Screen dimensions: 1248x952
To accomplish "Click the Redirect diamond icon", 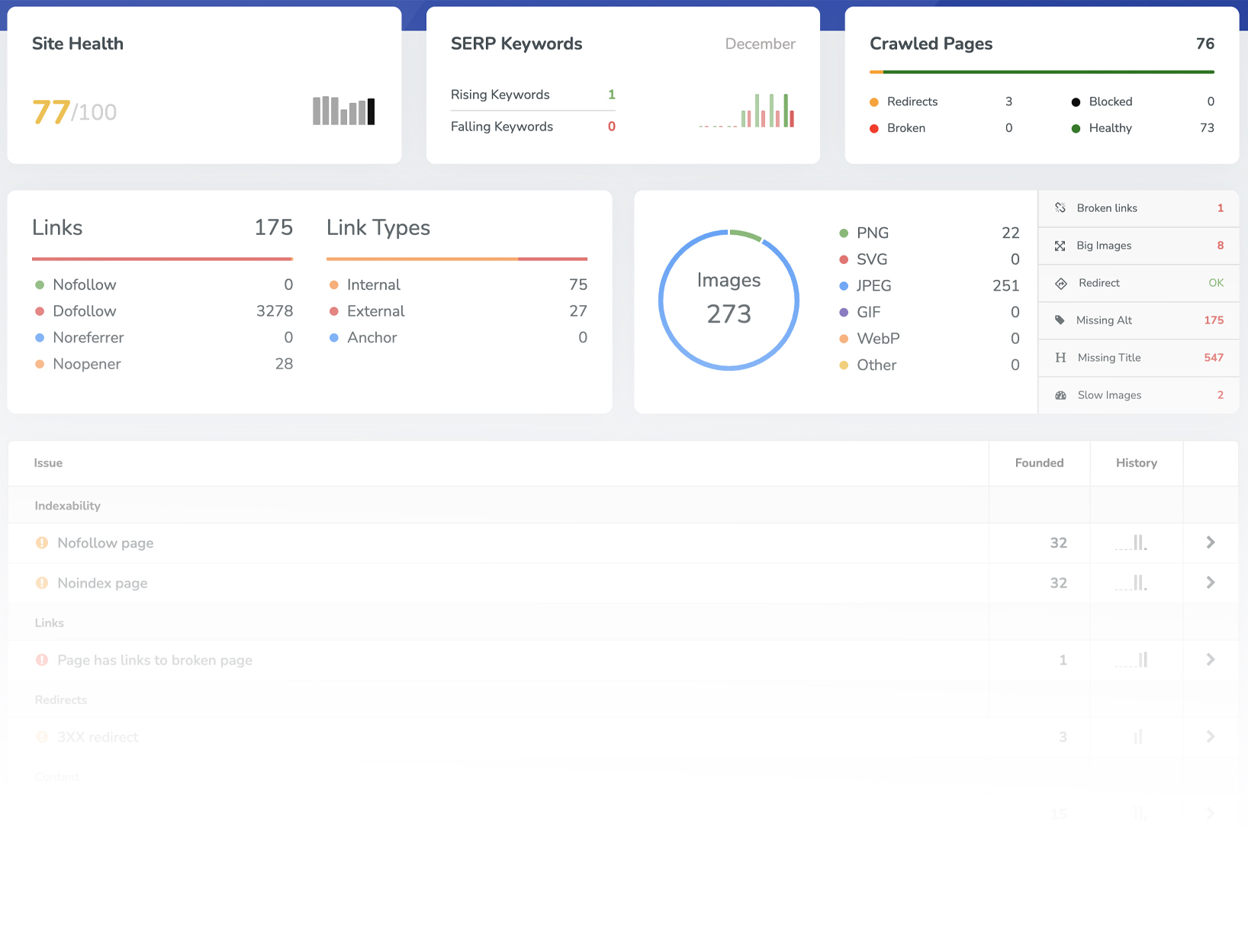I will click(x=1061, y=283).
